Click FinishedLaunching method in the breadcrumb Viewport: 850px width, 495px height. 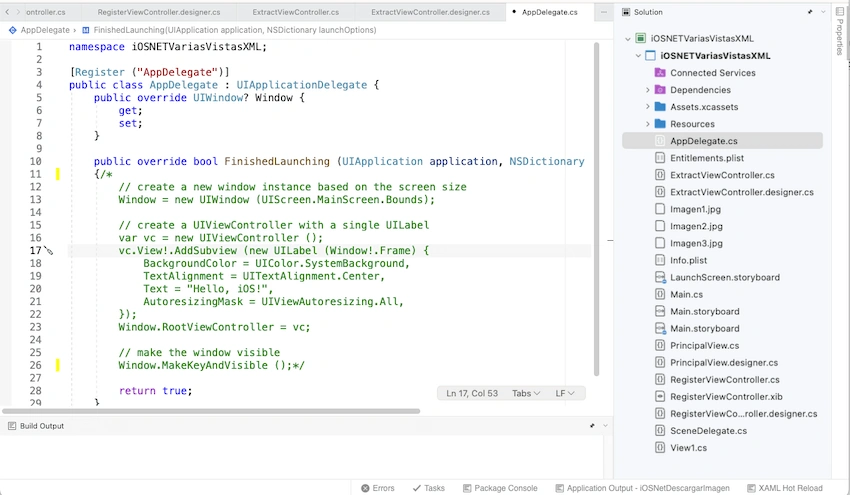click(235, 30)
